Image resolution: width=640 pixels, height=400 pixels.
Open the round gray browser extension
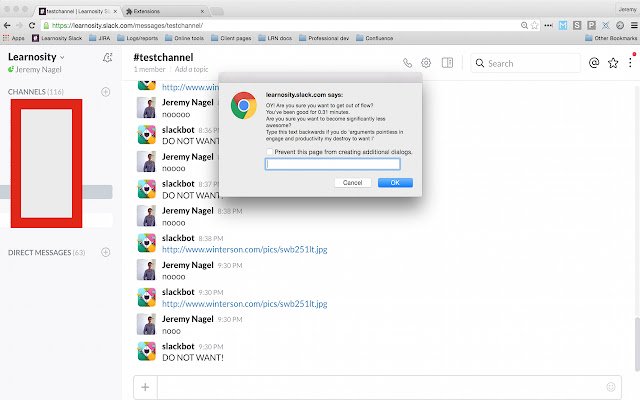pyautogui.click(x=620, y=25)
